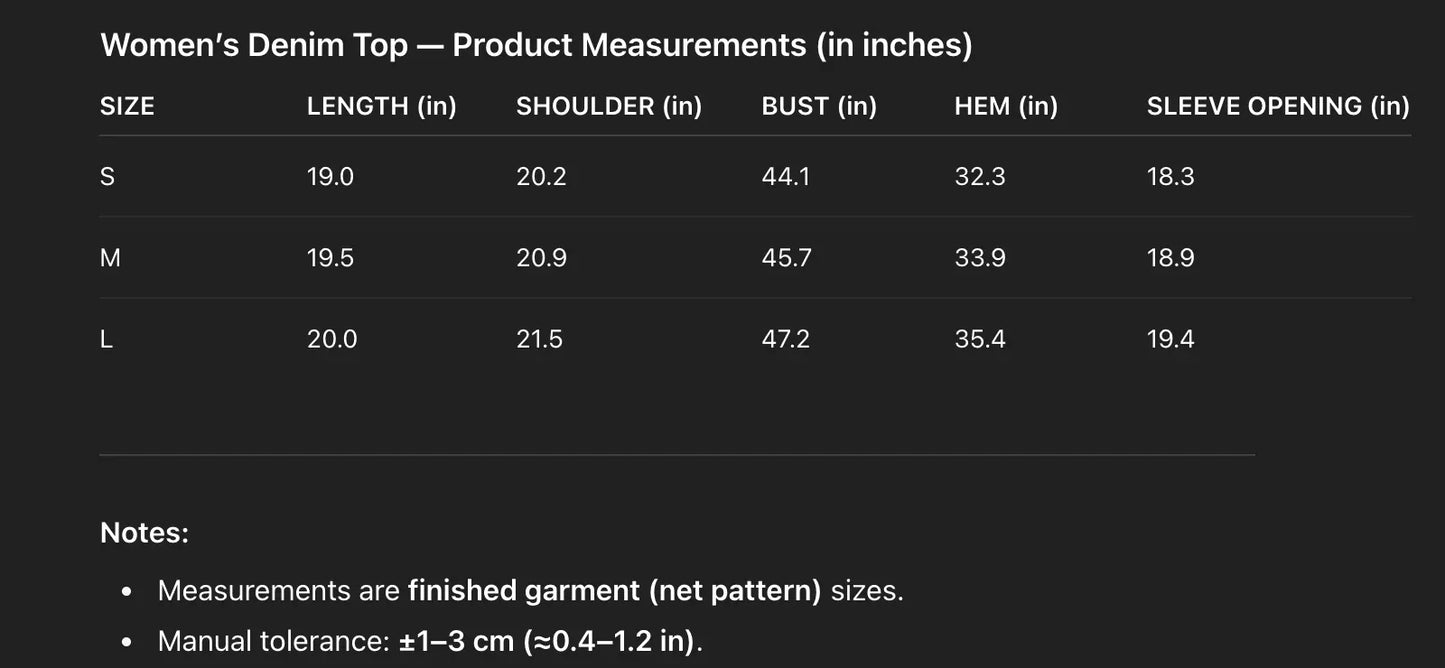The image size is (1445, 668).
Task: Click the Notes: heading
Action: point(144,532)
